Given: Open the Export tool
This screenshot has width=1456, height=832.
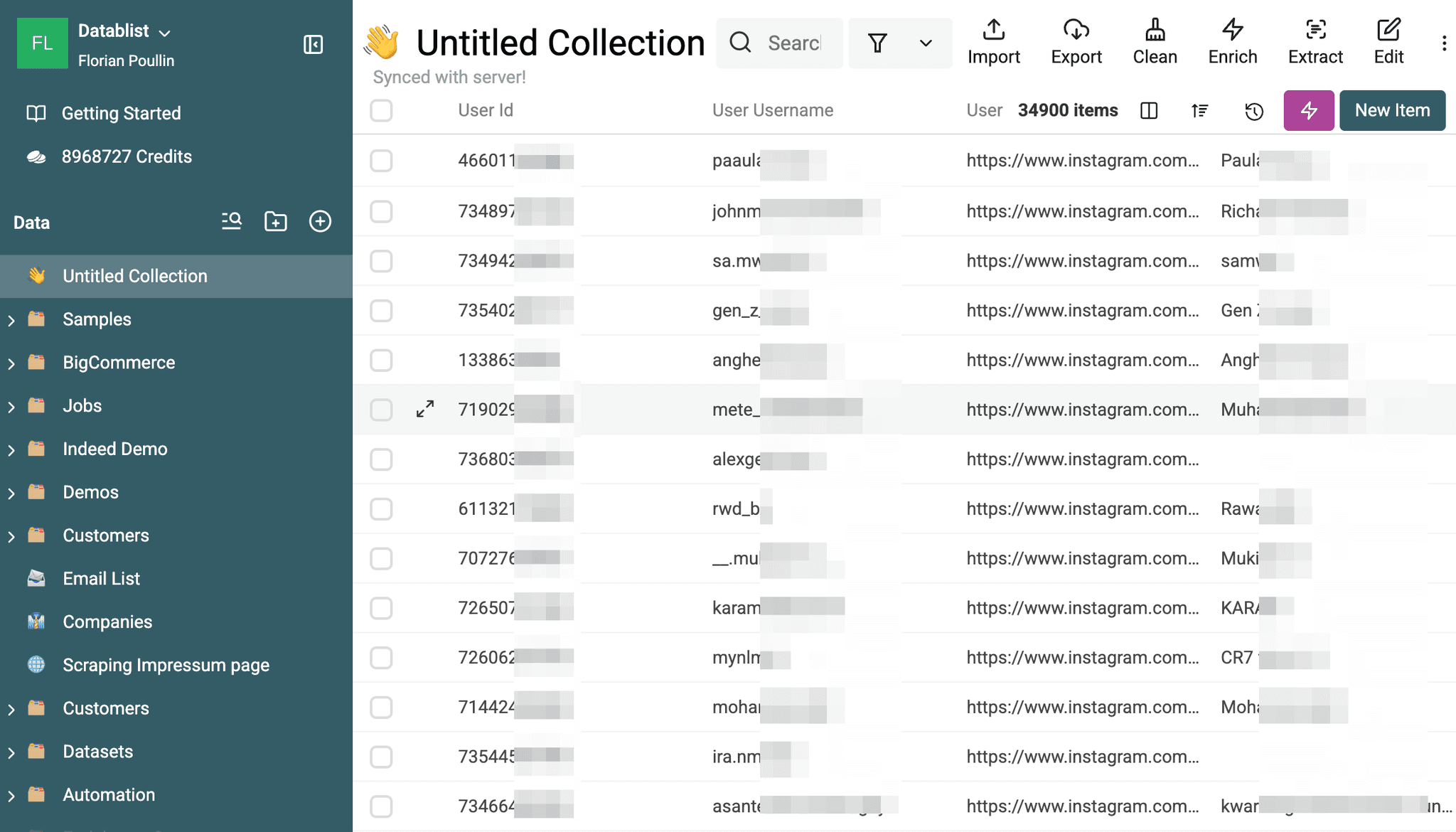Looking at the screenshot, I should [1076, 41].
